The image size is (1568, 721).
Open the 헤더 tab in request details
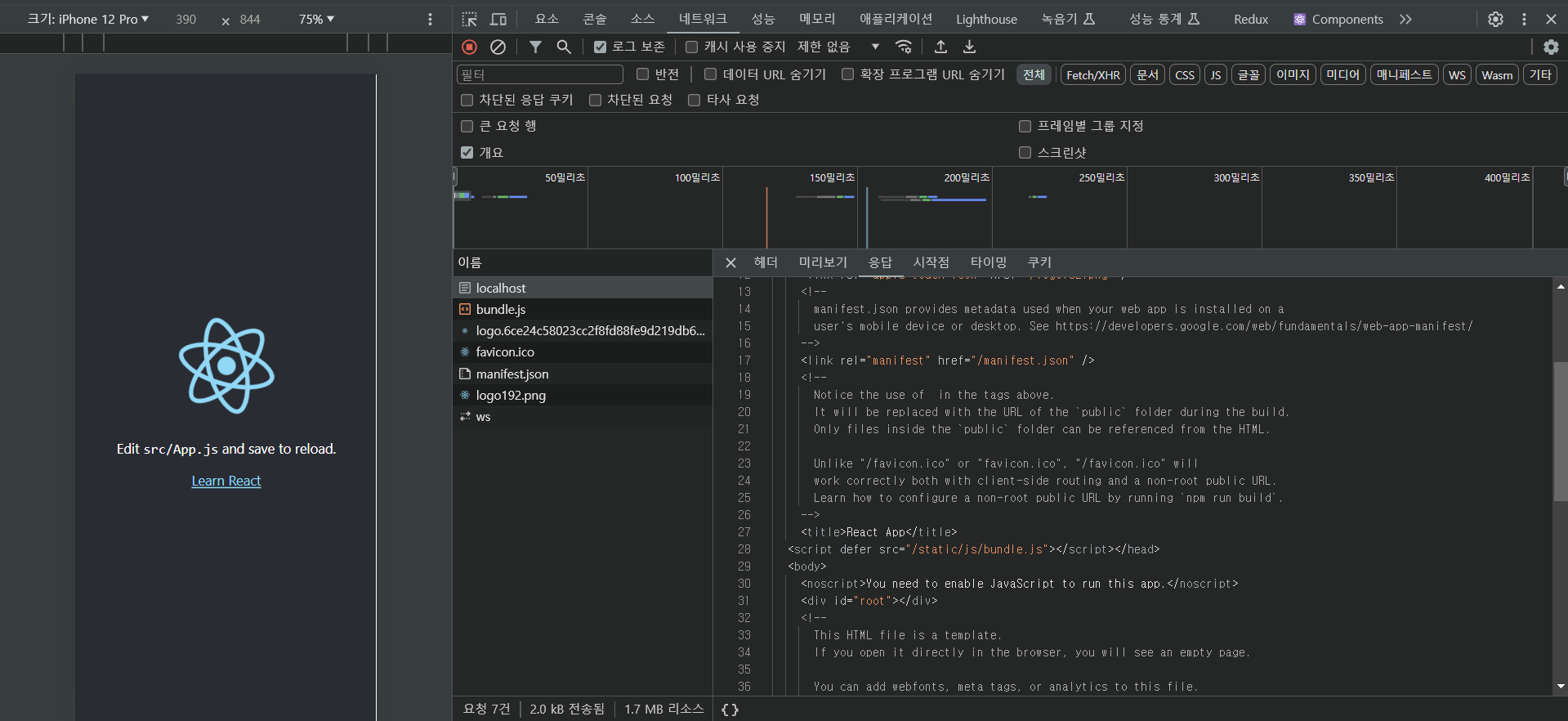tap(766, 262)
